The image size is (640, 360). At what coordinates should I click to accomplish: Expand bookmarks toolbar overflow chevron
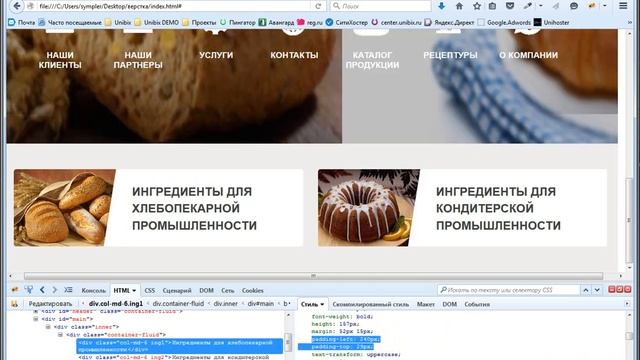(631, 22)
